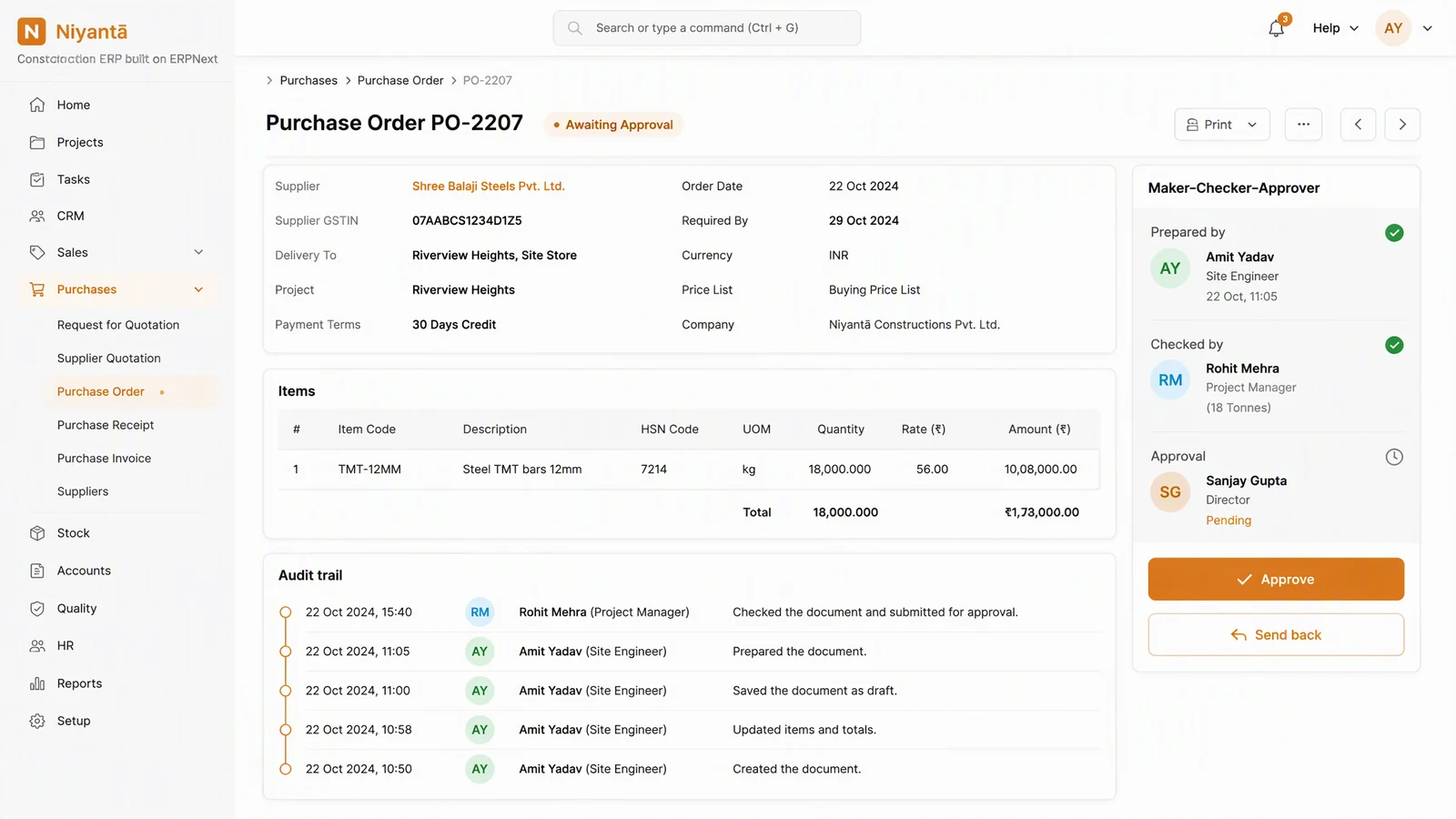This screenshot has height=819, width=1456.
Task: Open Shree Balaji Steels Pvt. Ltd. supplier link
Action: pyautogui.click(x=489, y=186)
